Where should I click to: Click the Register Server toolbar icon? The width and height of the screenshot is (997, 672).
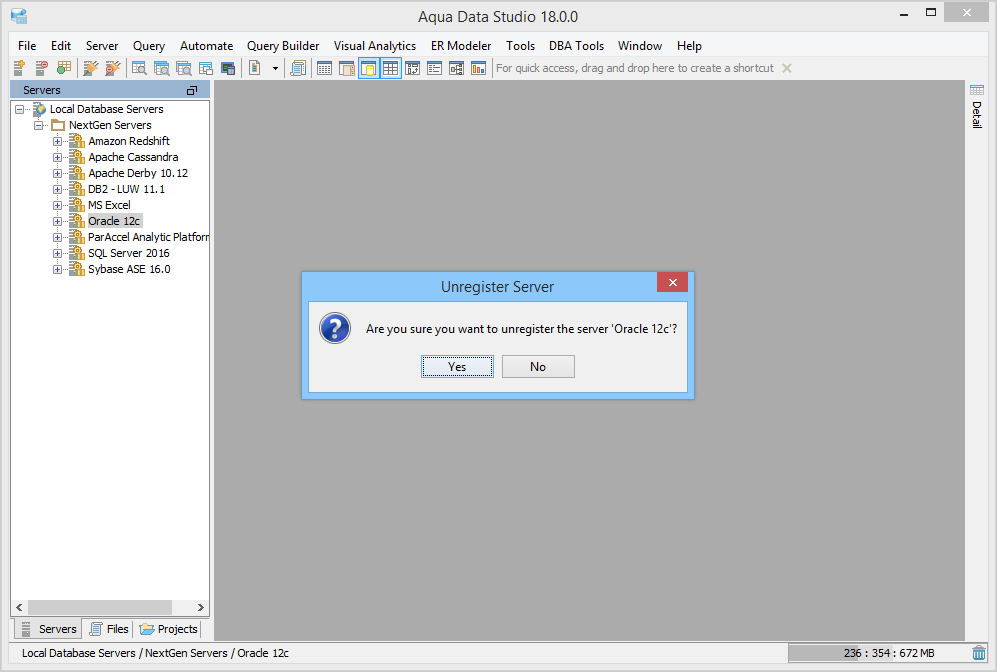coord(19,68)
